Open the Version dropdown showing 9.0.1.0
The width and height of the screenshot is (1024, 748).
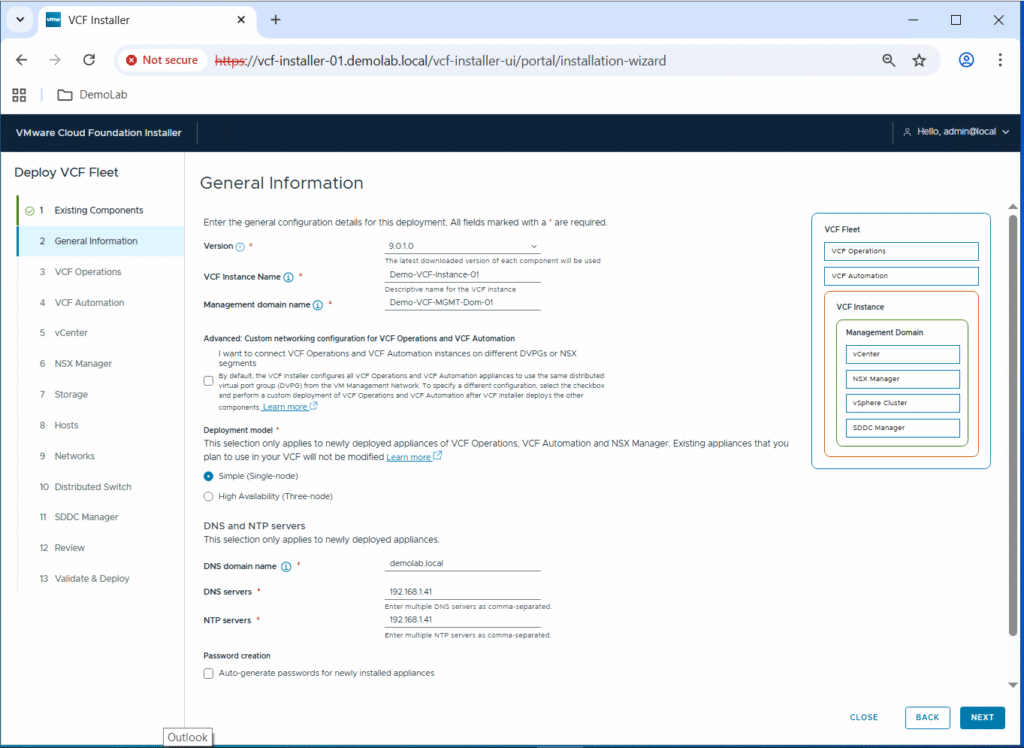coord(462,246)
